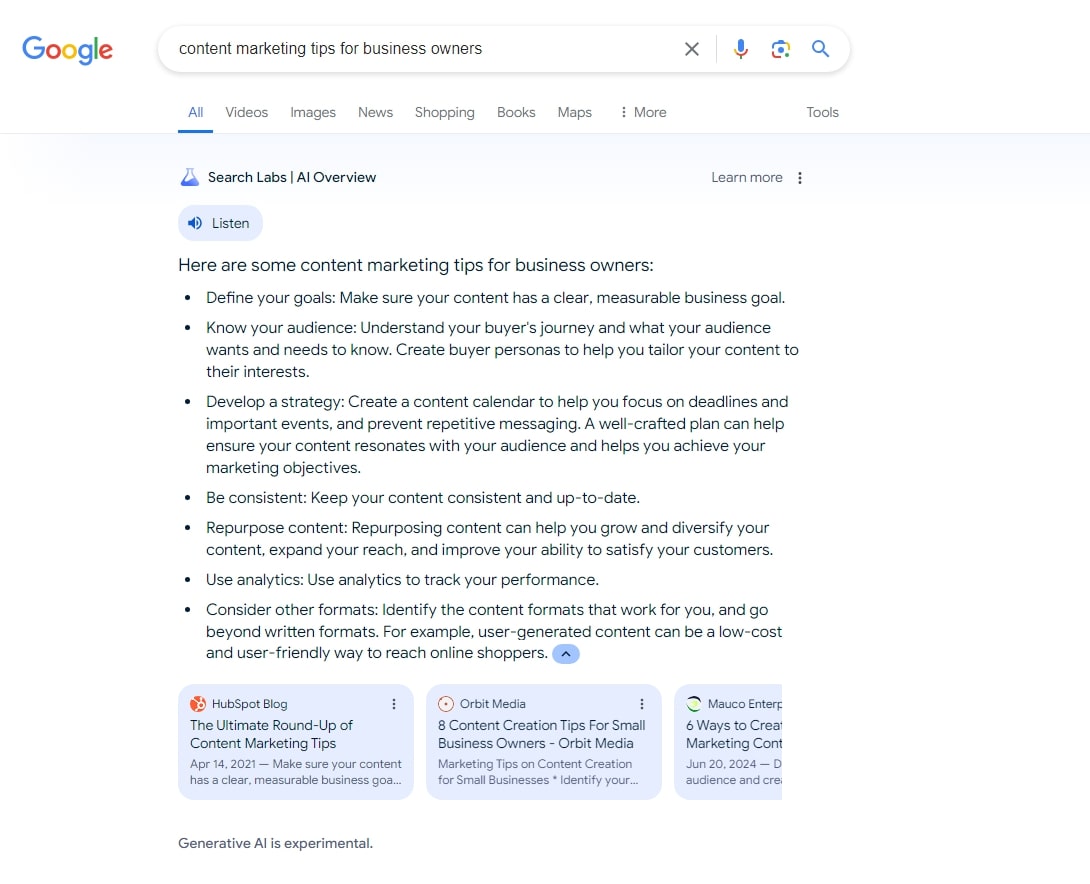The width and height of the screenshot is (1090, 884).
Task: Open Orbit Media card options menu
Action: (642, 704)
